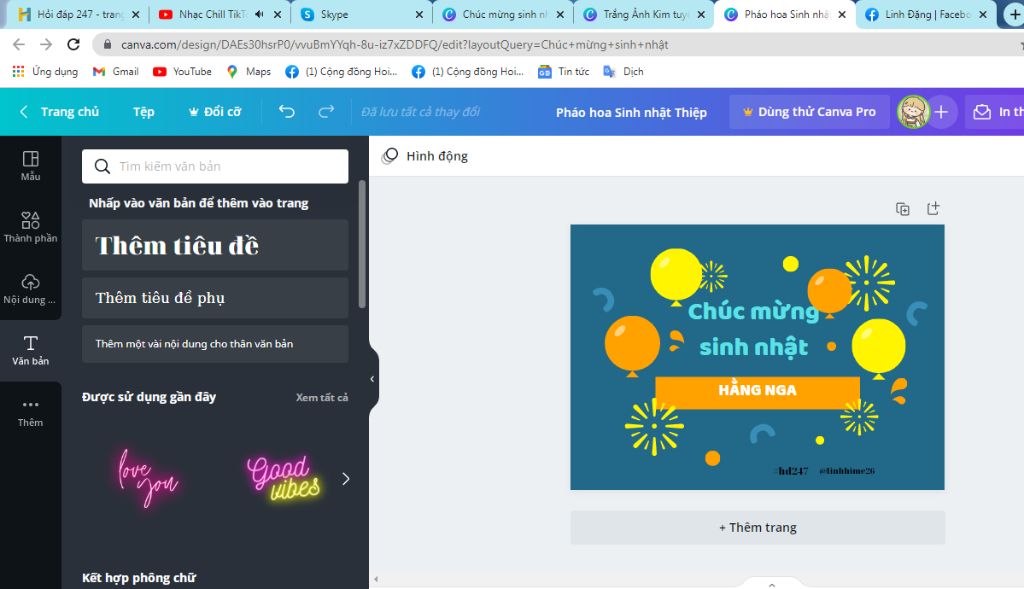Image resolution: width=1024 pixels, height=589 pixels.
Task: Open Ứng dụng apps bookmark
Action: pyautogui.click(x=45, y=72)
